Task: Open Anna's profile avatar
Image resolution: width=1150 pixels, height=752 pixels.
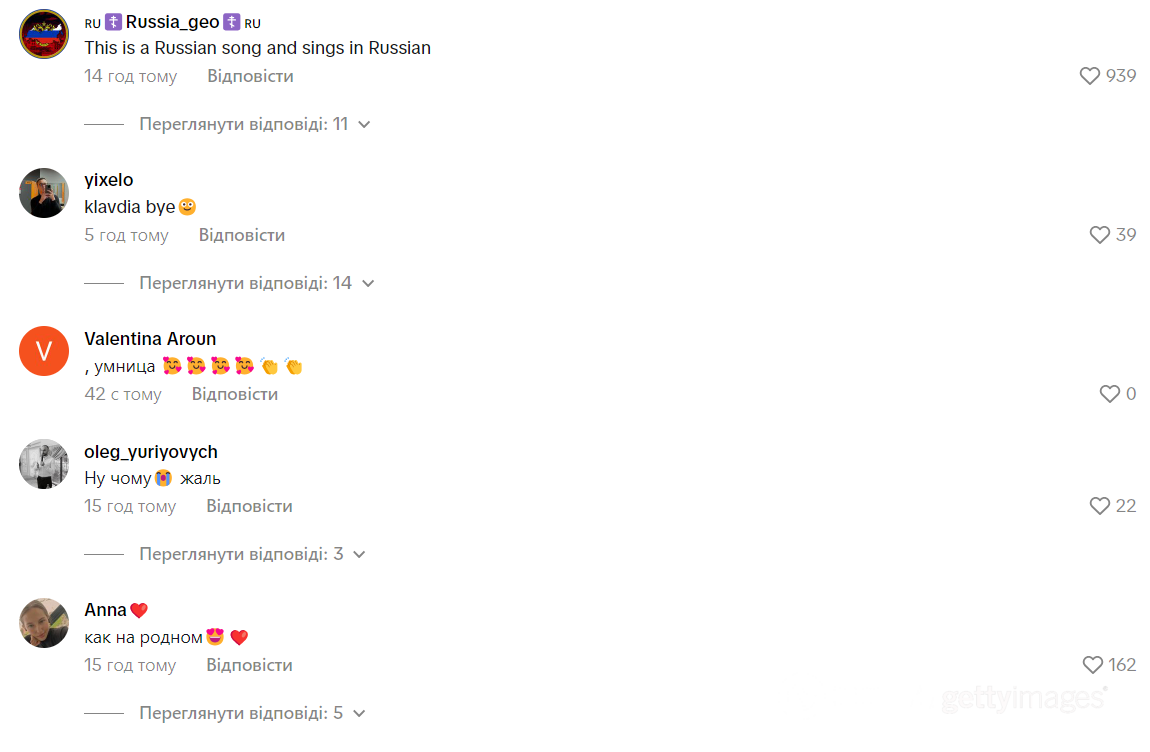Action: (44, 623)
